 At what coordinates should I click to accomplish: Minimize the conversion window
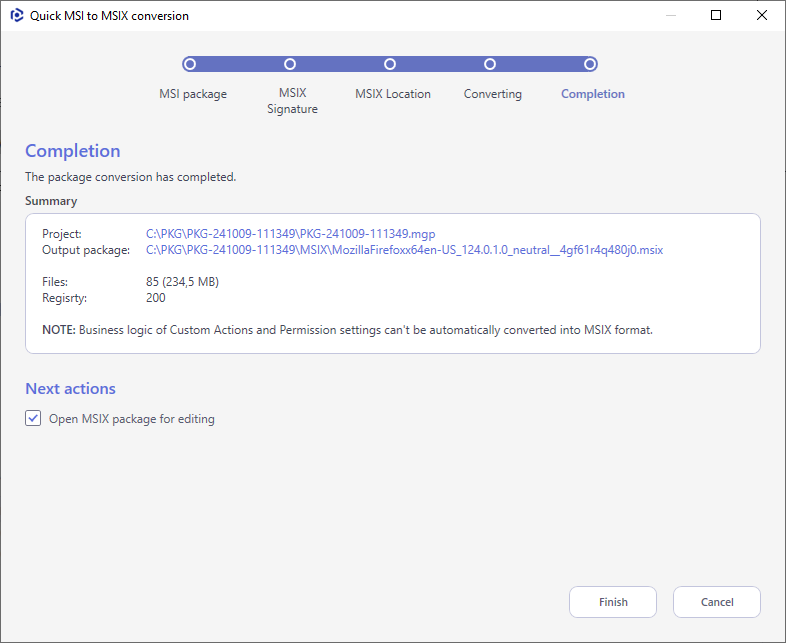click(x=671, y=16)
